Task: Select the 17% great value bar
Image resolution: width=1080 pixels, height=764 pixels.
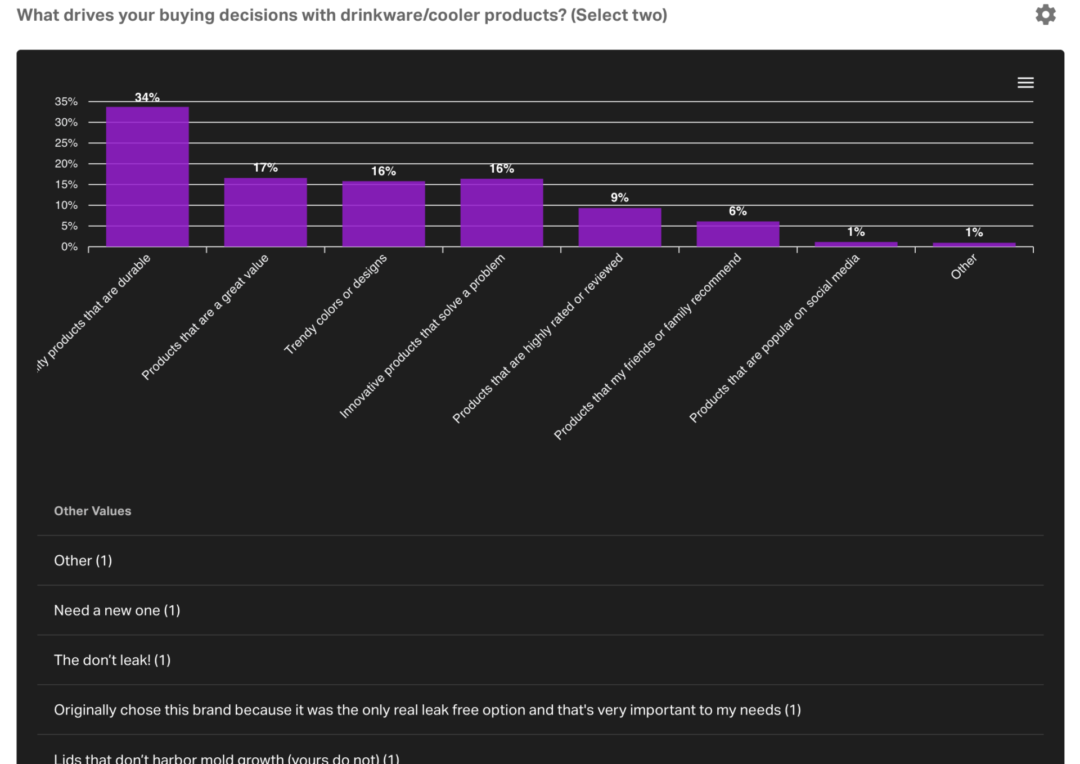Action: click(x=265, y=212)
